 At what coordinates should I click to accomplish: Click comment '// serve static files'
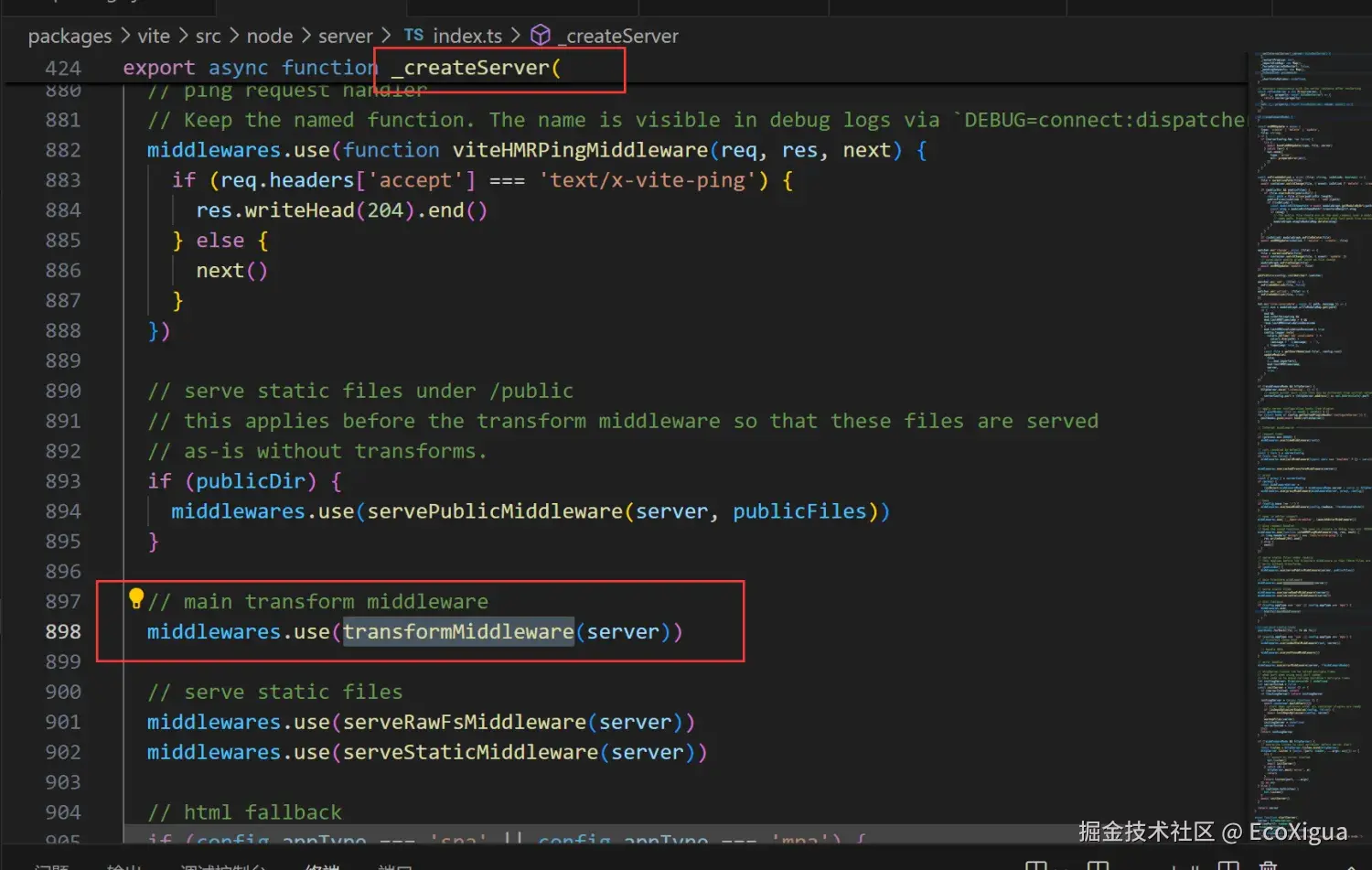[274, 692]
